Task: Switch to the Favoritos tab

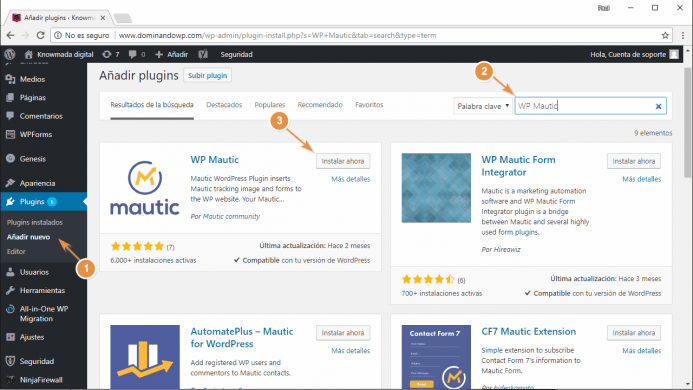Action: coord(369,105)
